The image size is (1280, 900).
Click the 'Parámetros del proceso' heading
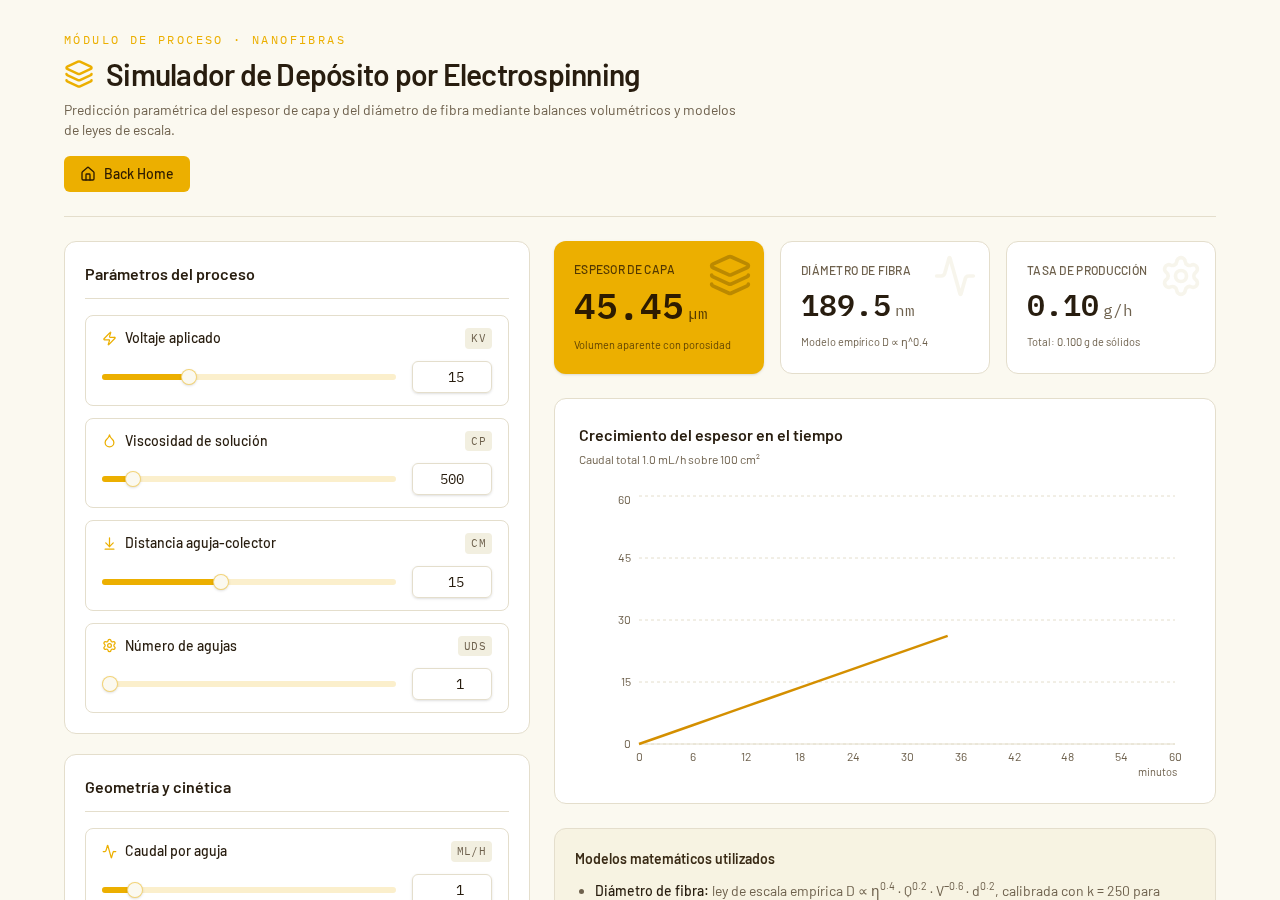170,274
